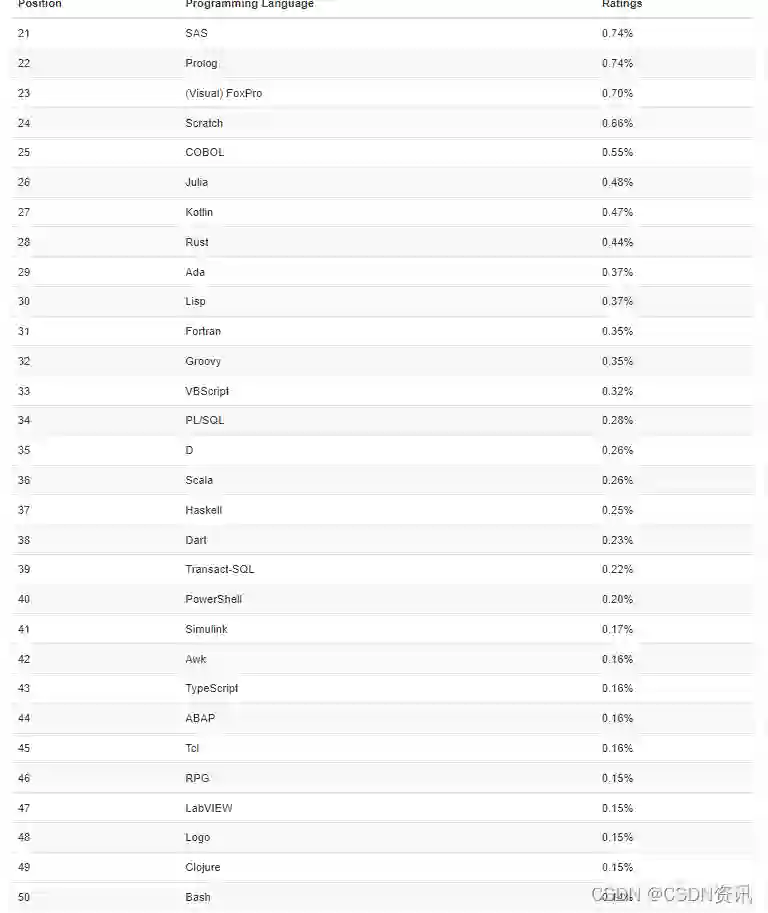
Task: Click on Rust language name
Action: coord(197,242)
